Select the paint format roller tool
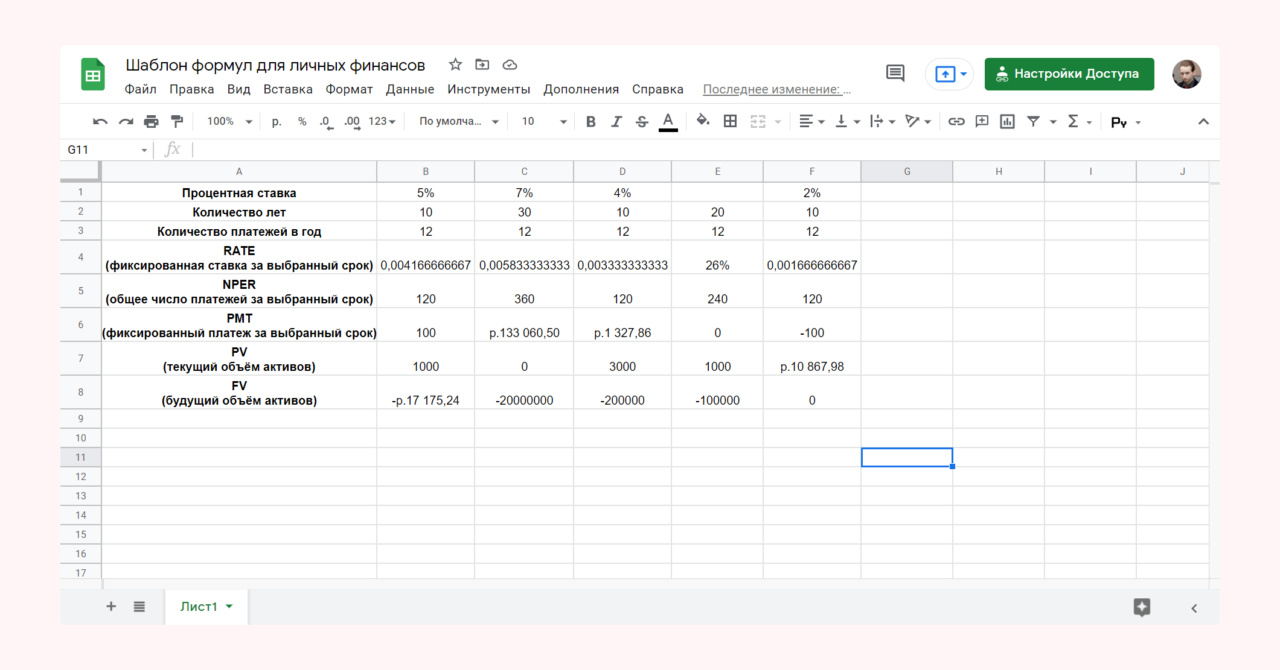Viewport: 1280px width, 670px height. tap(177, 122)
